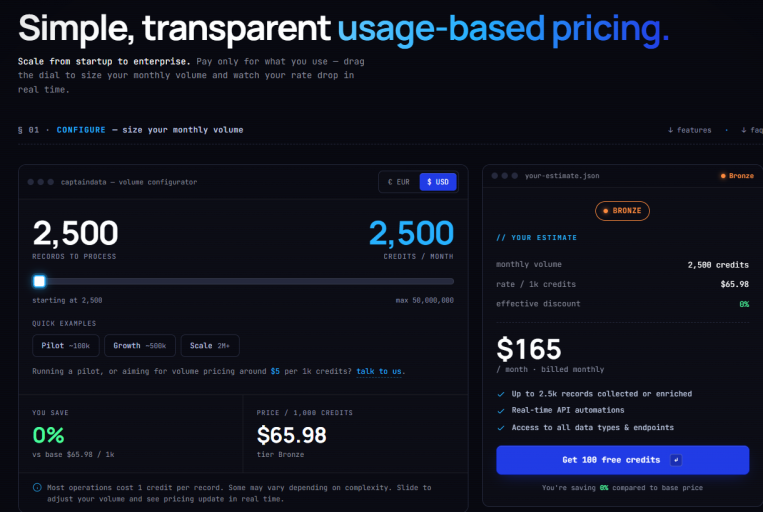Jump to the faq section link
763x512 pixels.
click(x=751, y=130)
